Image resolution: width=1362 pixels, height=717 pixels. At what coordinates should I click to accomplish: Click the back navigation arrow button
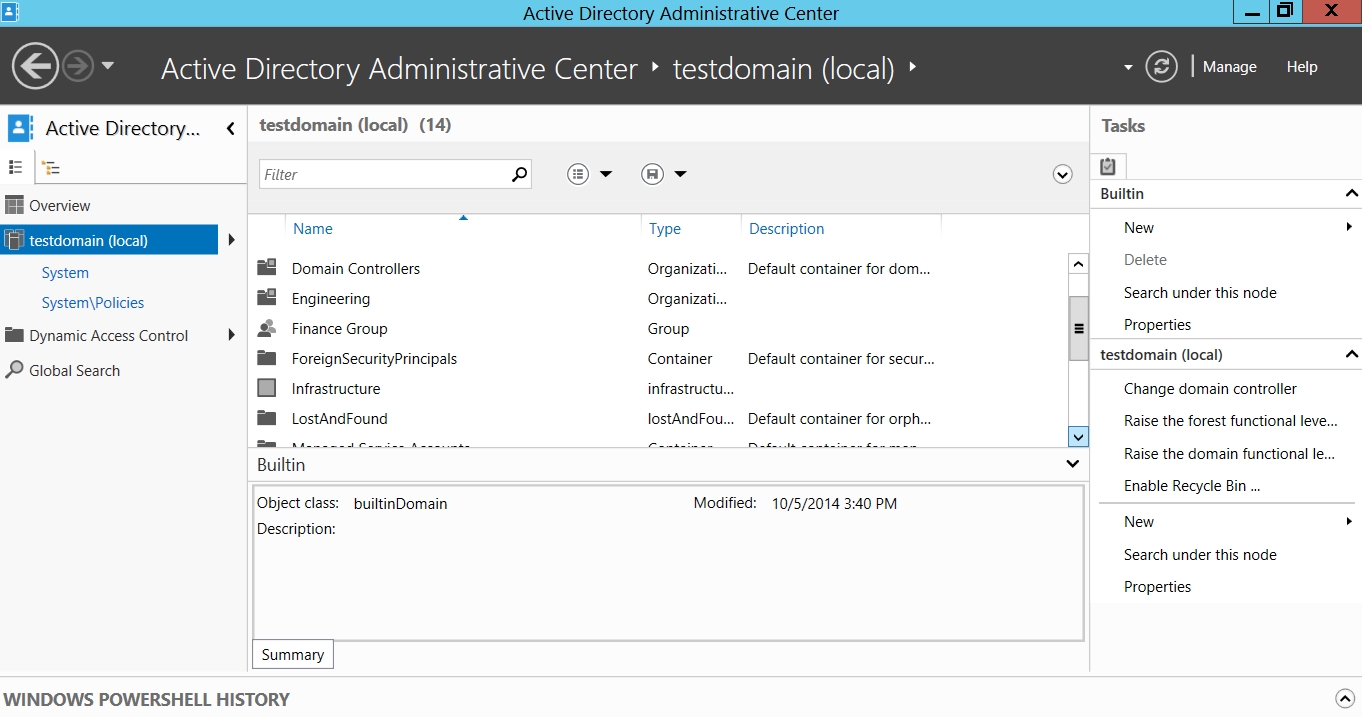pos(35,67)
